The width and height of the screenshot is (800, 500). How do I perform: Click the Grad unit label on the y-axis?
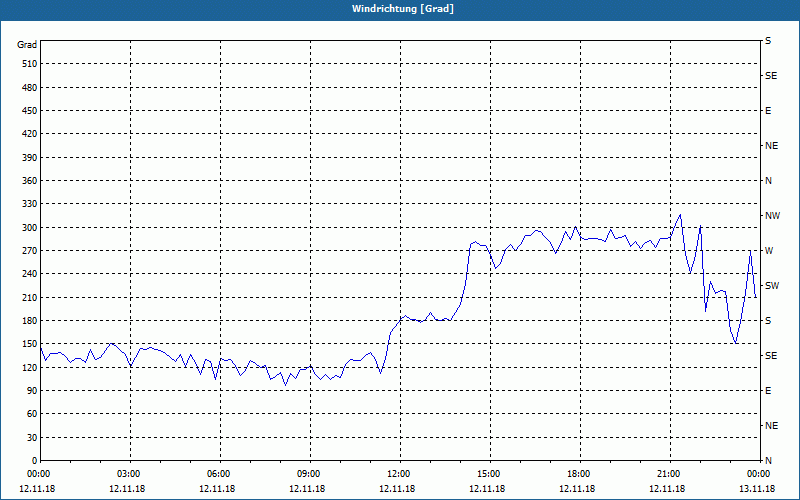27,45
